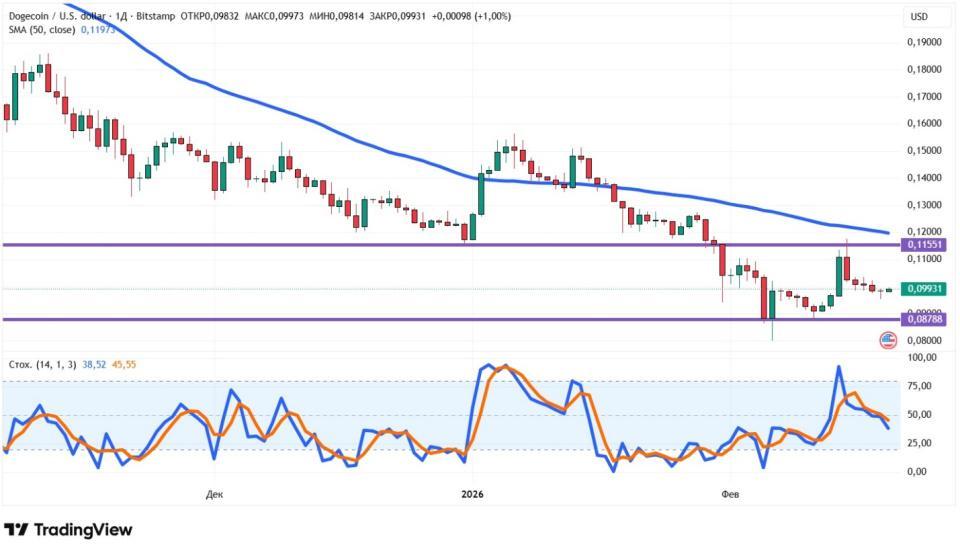Viewport: 960px width, 545px height.
Task: Click the 2026 marker on time axis
Action: [474, 493]
